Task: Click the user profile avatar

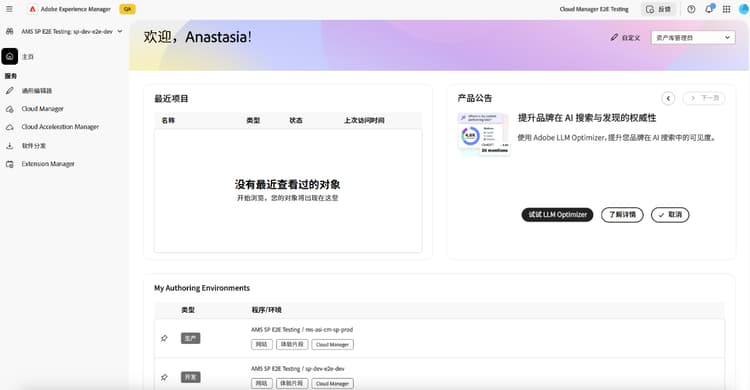Action: (745, 9)
